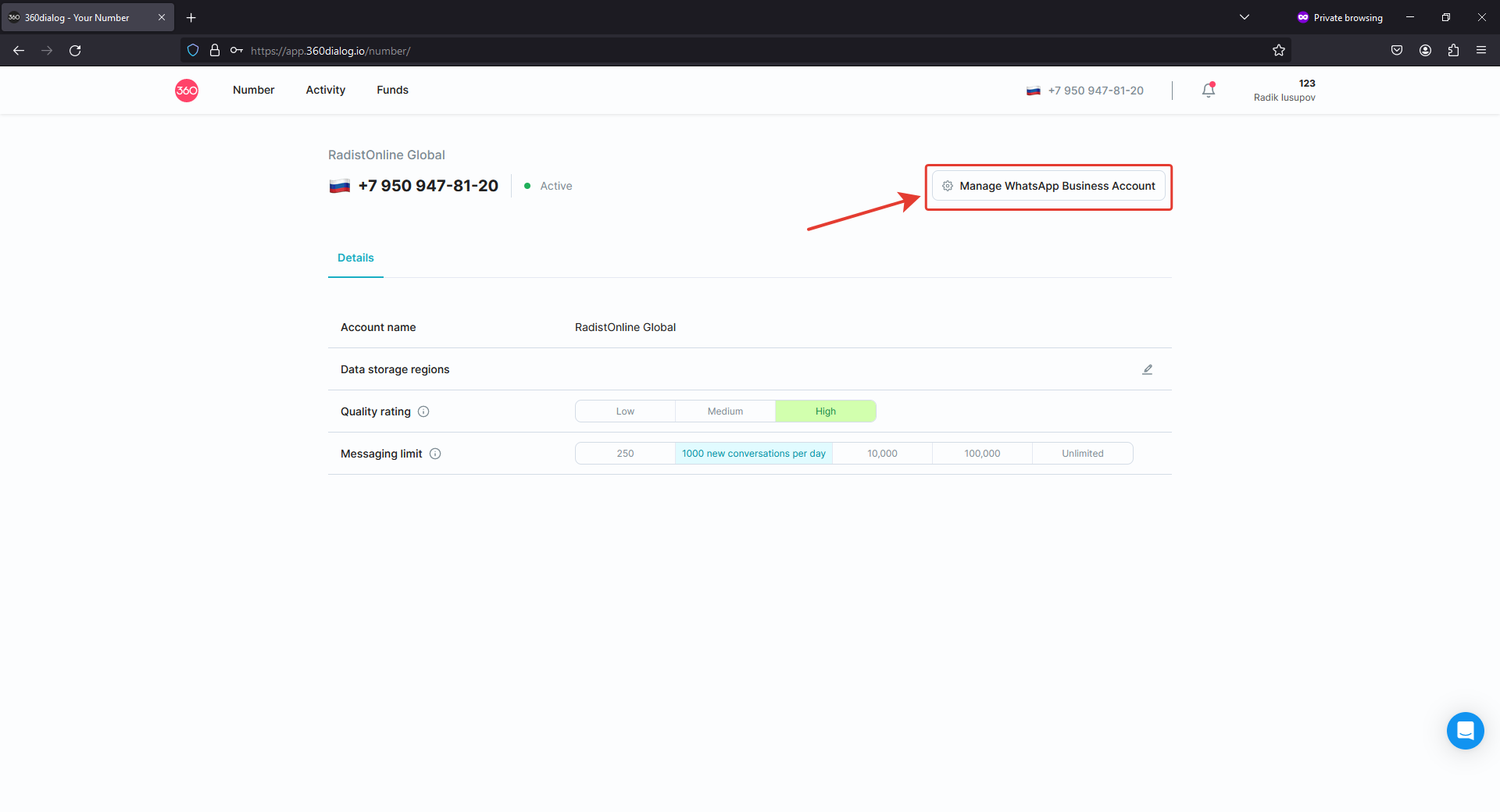Click the URL address bar field
Viewport: 1500px width, 812px height.
click(x=734, y=51)
